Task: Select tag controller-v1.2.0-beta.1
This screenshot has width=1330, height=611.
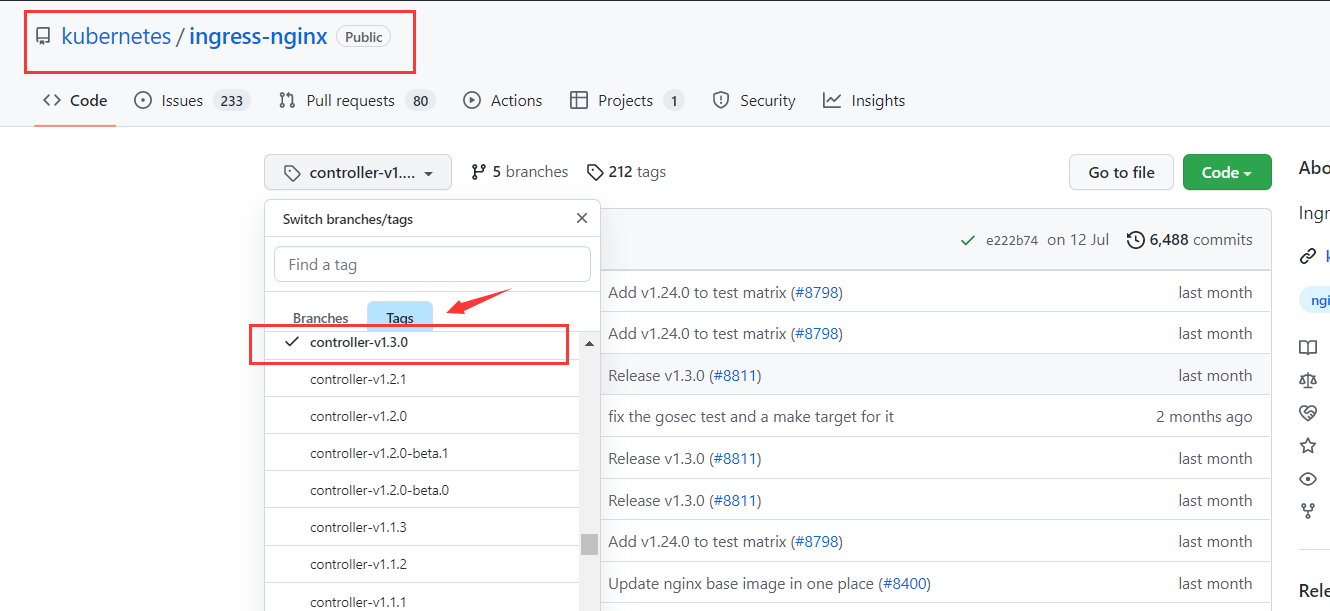Action: pos(422,453)
